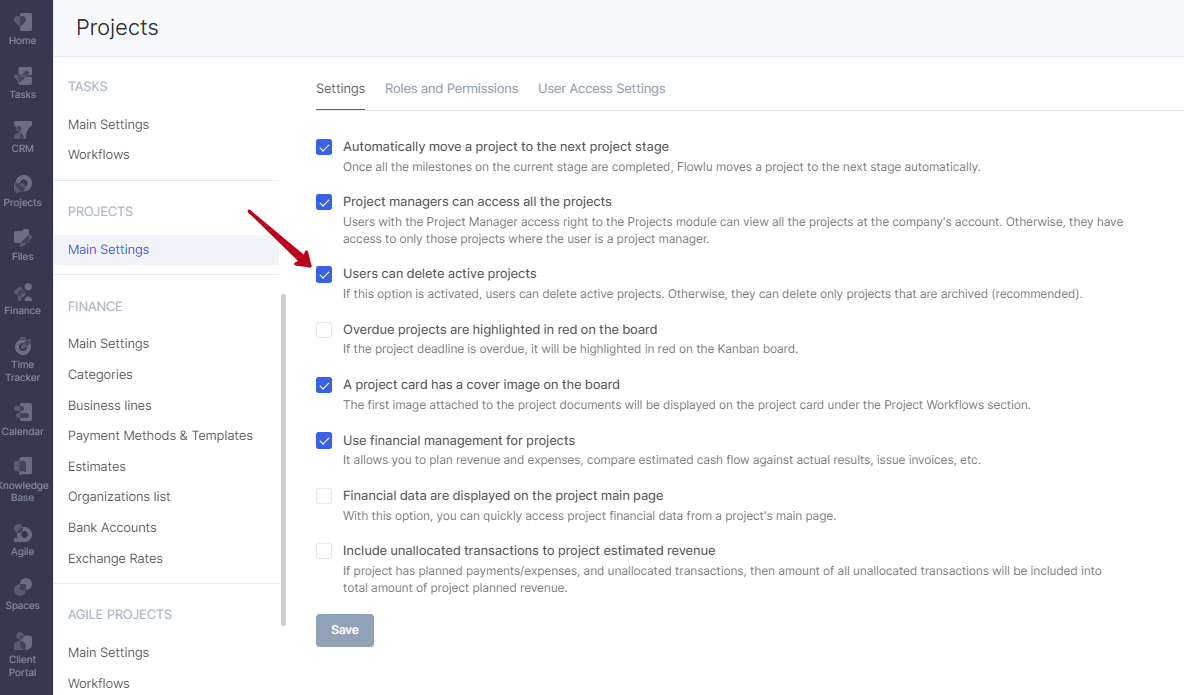Open Exchange Rates under Finance

click(x=116, y=558)
